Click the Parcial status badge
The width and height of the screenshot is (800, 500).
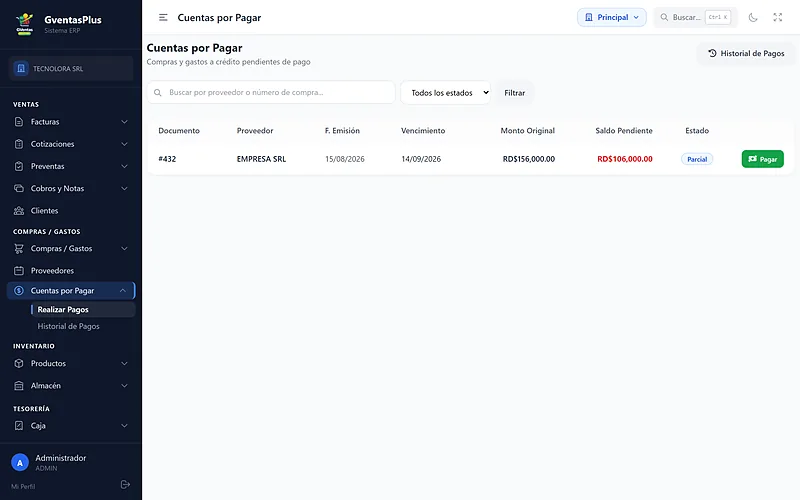pos(697,159)
